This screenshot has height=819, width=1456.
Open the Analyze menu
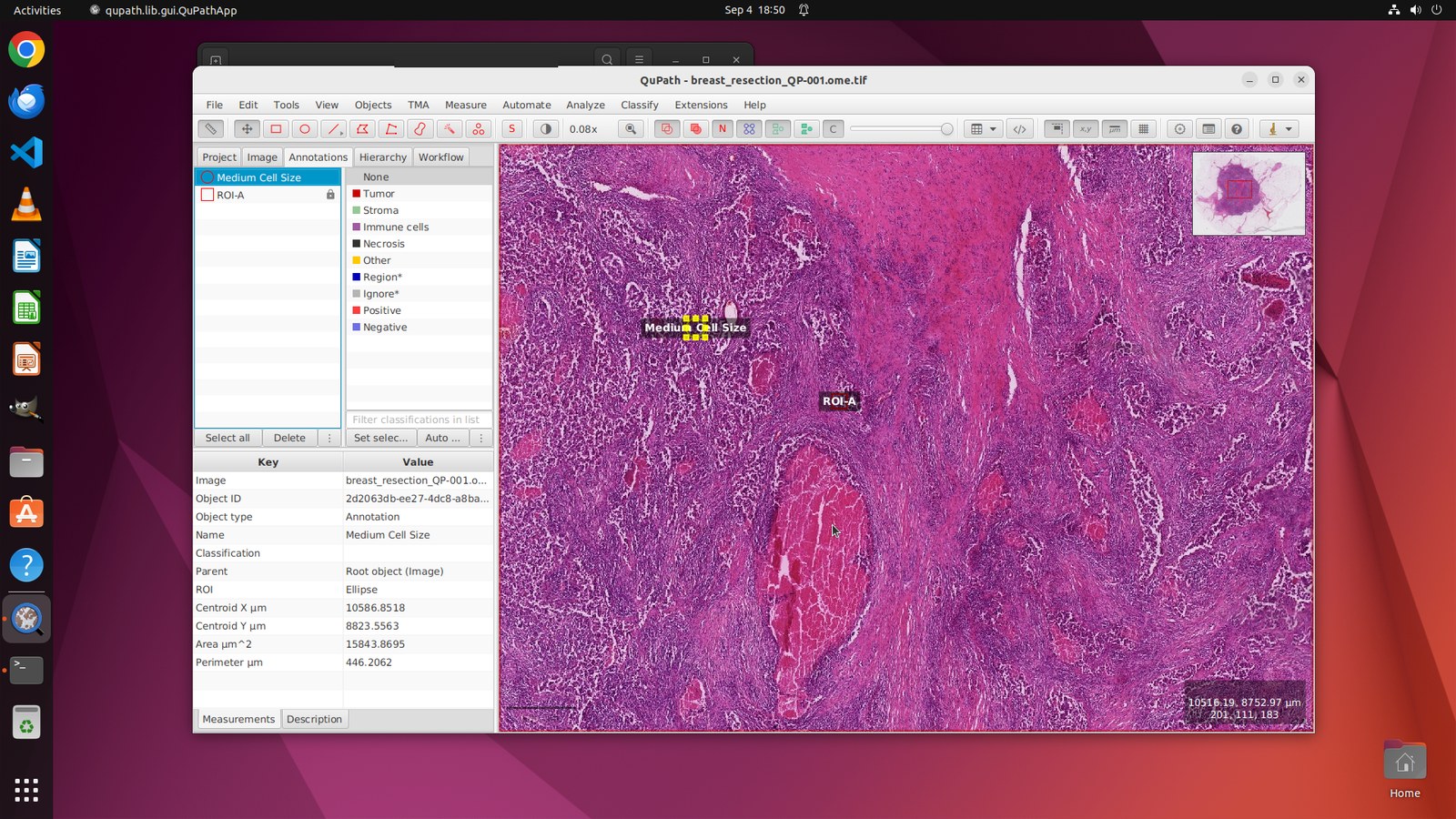[585, 105]
